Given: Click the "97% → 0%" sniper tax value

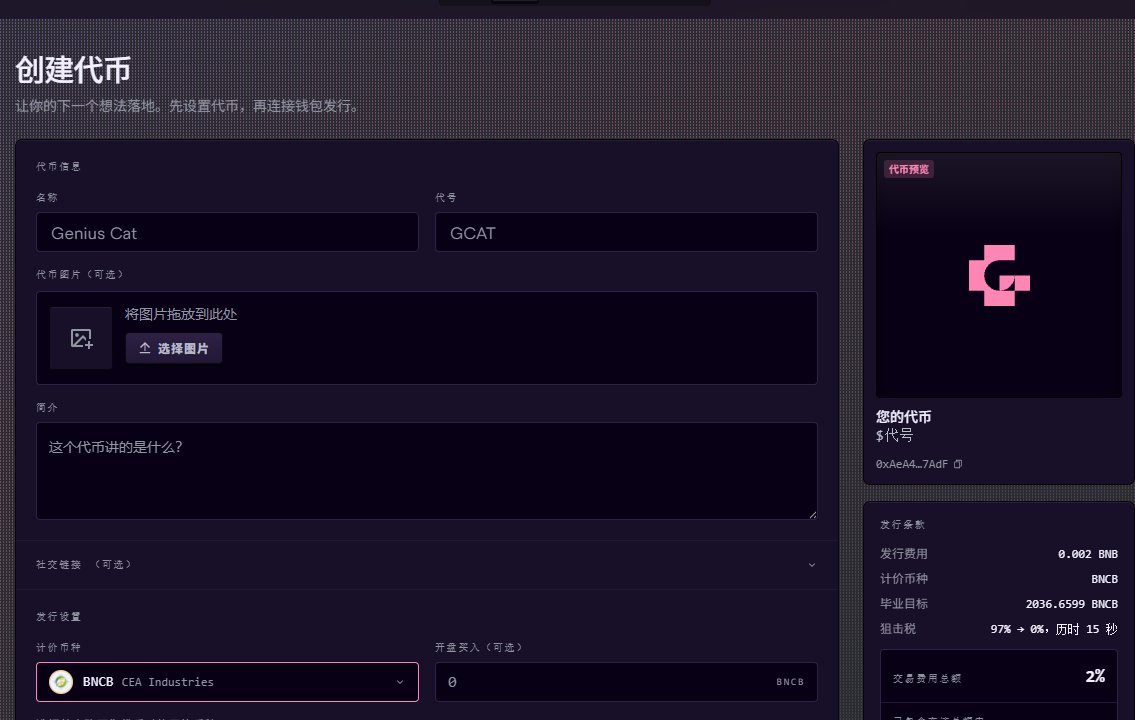Looking at the screenshot, I should click(x=1017, y=629).
